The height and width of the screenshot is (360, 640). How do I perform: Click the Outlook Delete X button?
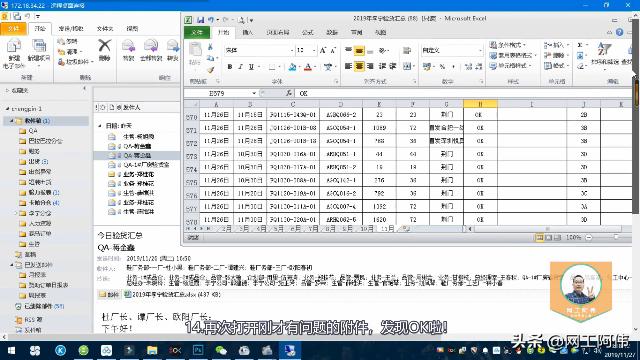coord(104,50)
